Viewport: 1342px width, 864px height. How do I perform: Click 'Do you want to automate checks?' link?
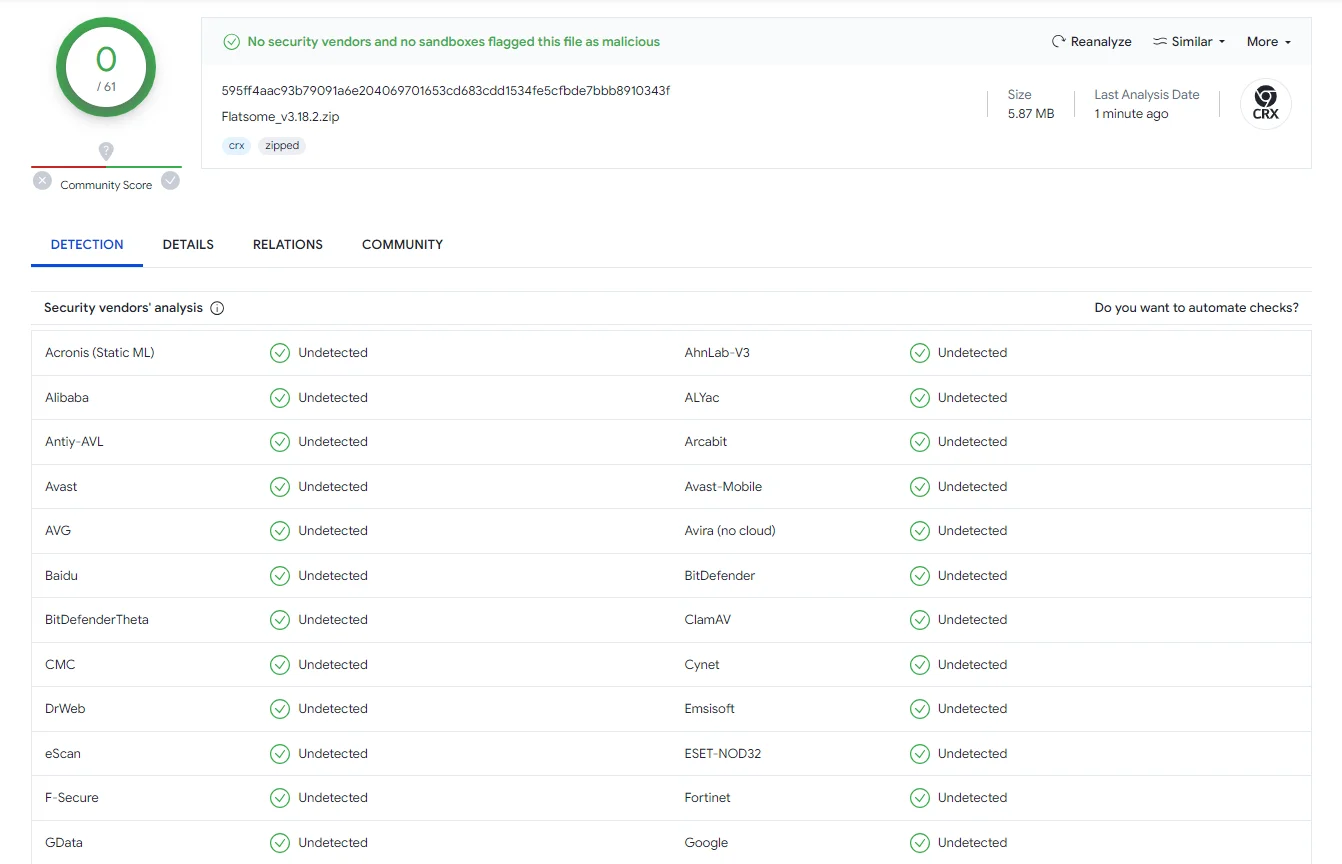[1197, 308]
